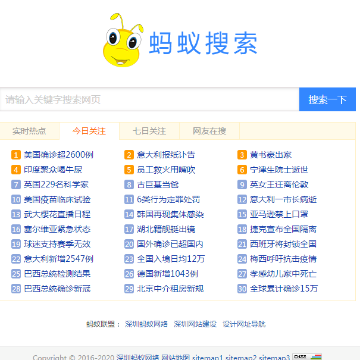Viewport: 360px width, 360px height.
Task: Open the sitemap1 footer link
Action: tap(207, 357)
